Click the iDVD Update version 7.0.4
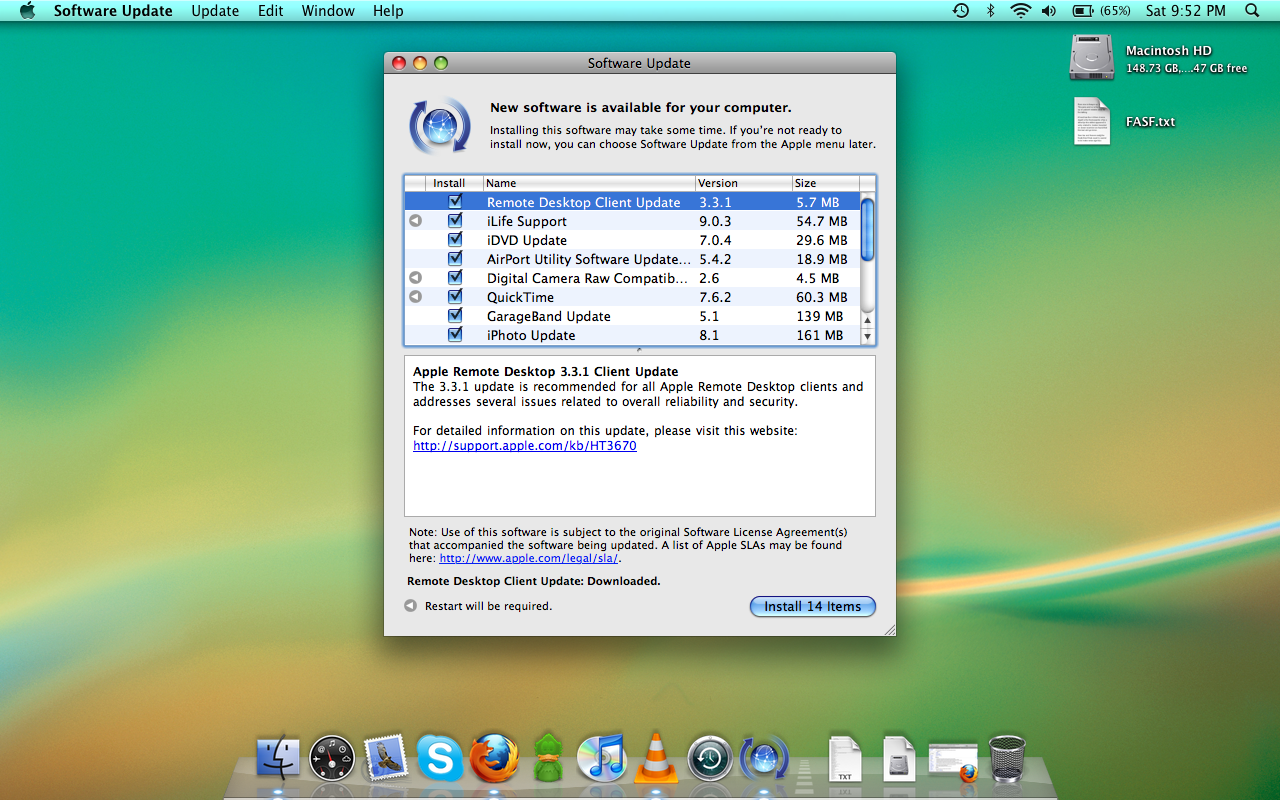1280x800 pixels. point(715,240)
